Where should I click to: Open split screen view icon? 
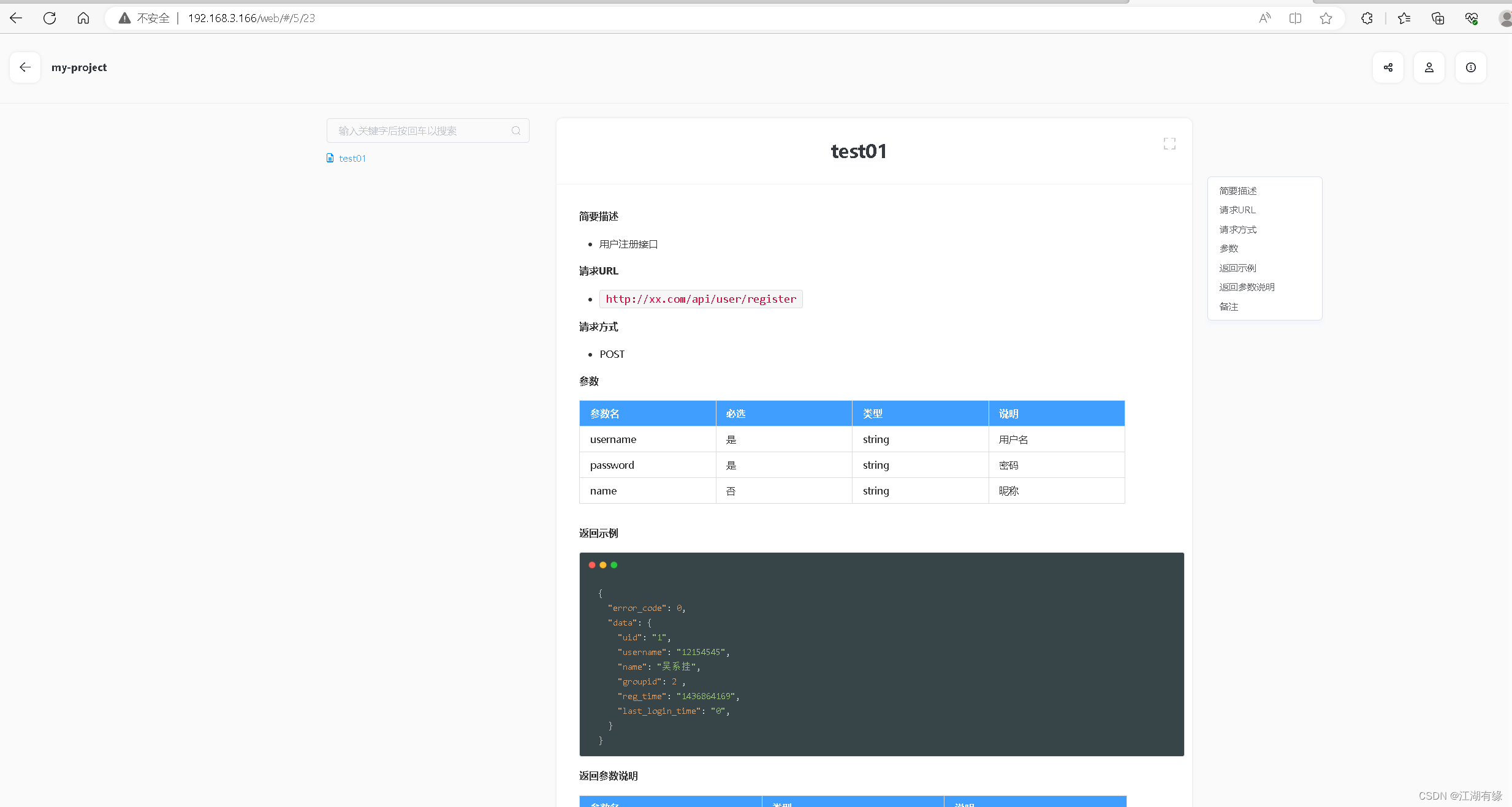point(1295,18)
